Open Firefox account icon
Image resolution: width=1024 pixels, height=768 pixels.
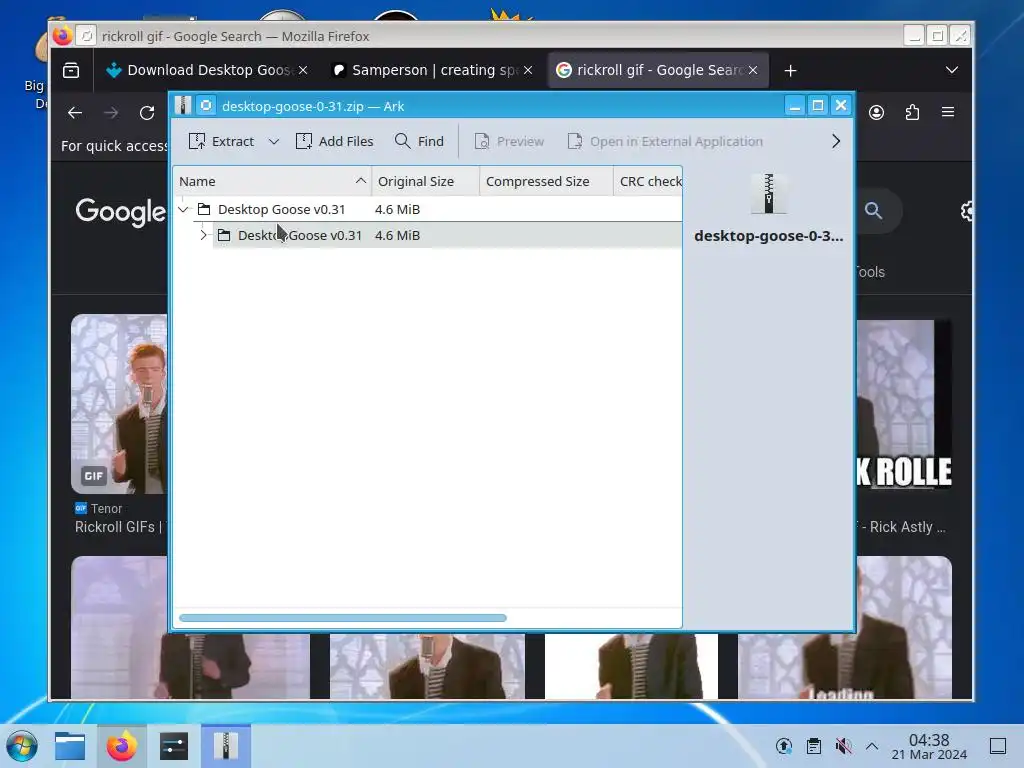tap(876, 112)
